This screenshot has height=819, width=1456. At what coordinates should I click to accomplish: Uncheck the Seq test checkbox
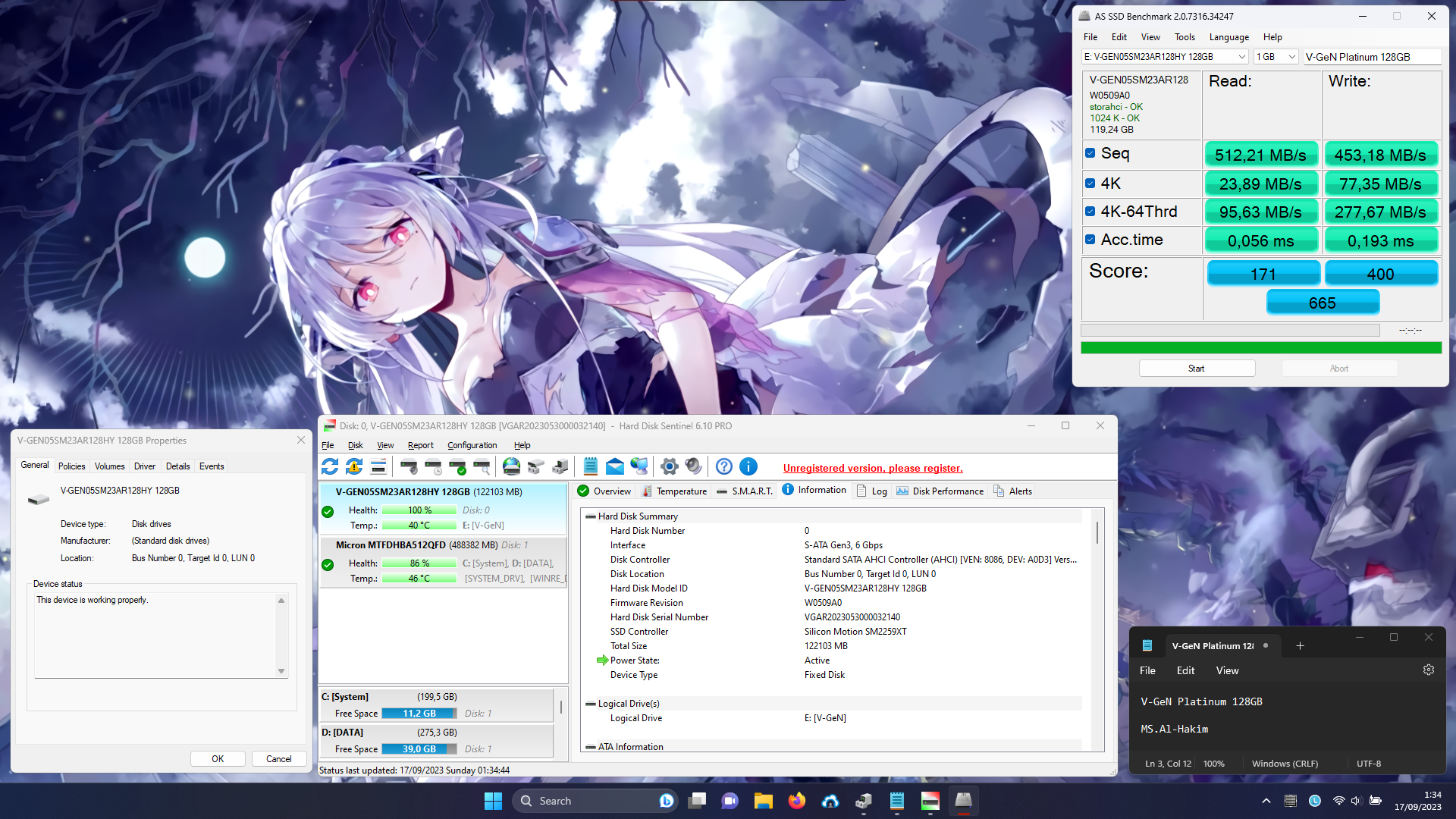(1090, 153)
